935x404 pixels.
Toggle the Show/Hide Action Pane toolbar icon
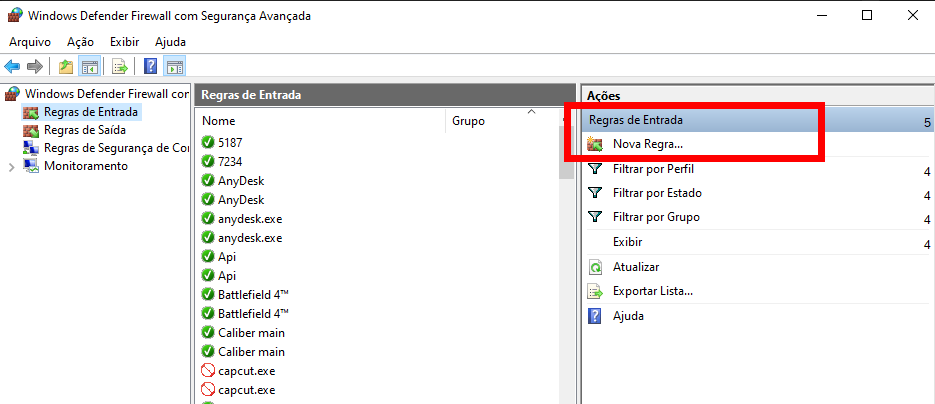175,66
